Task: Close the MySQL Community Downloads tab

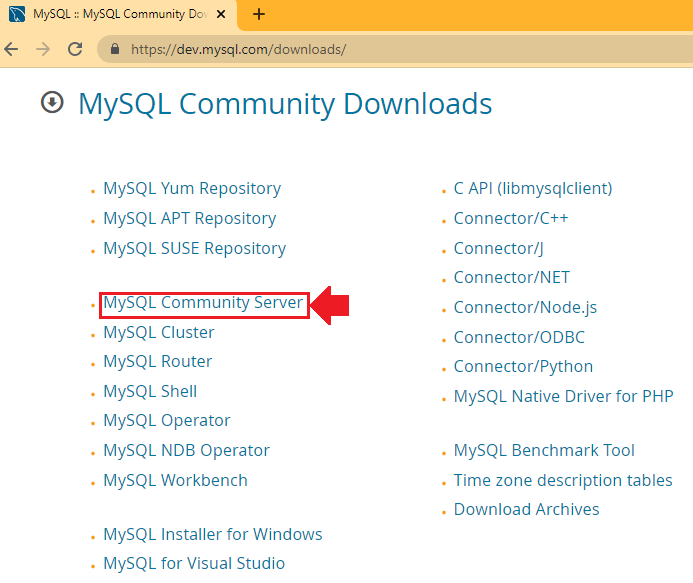Action: [222, 15]
